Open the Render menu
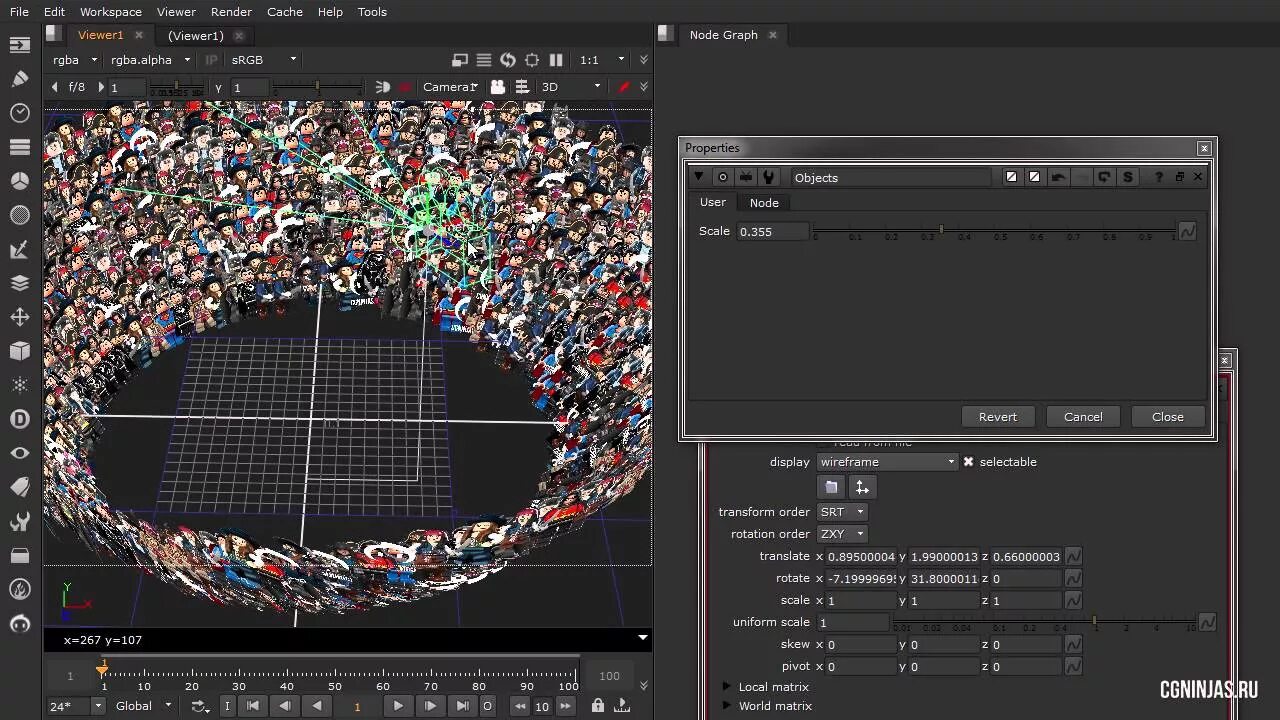Image resolution: width=1280 pixels, height=720 pixels. click(x=231, y=12)
